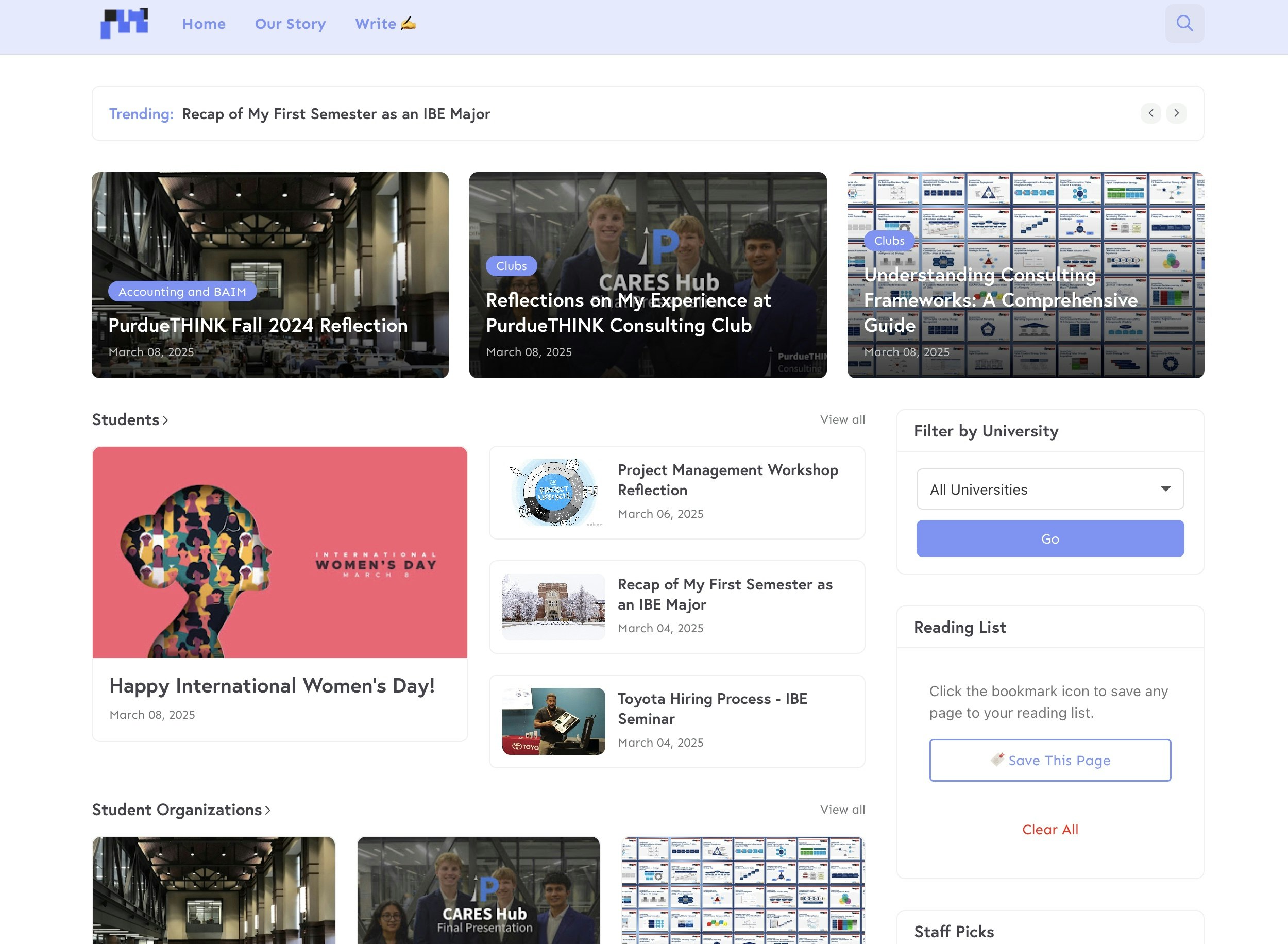This screenshot has width=1288, height=944.
Task: Go to the Home menu item
Action: pos(204,24)
